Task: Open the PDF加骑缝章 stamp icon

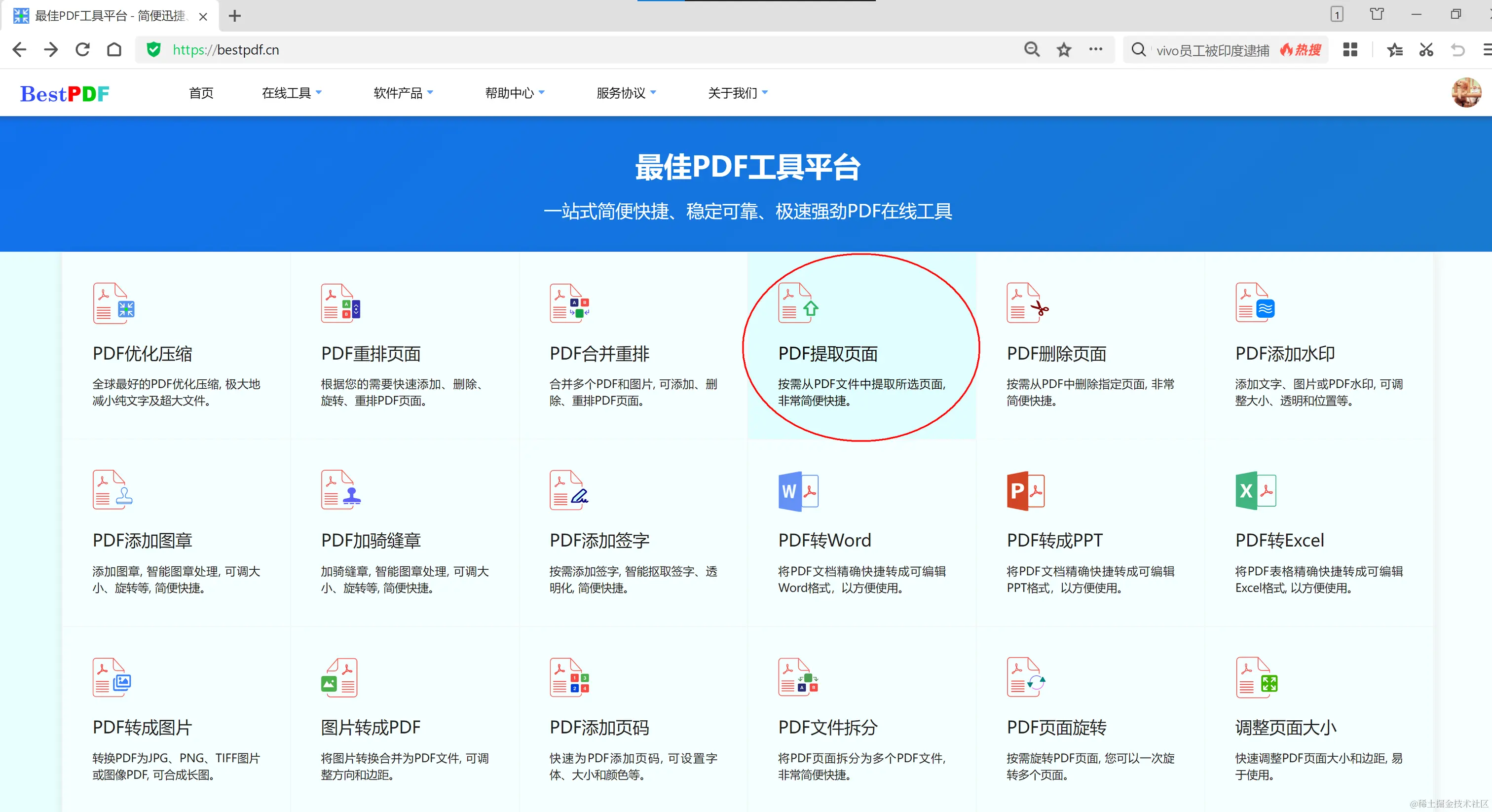Action: (x=340, y=490)
